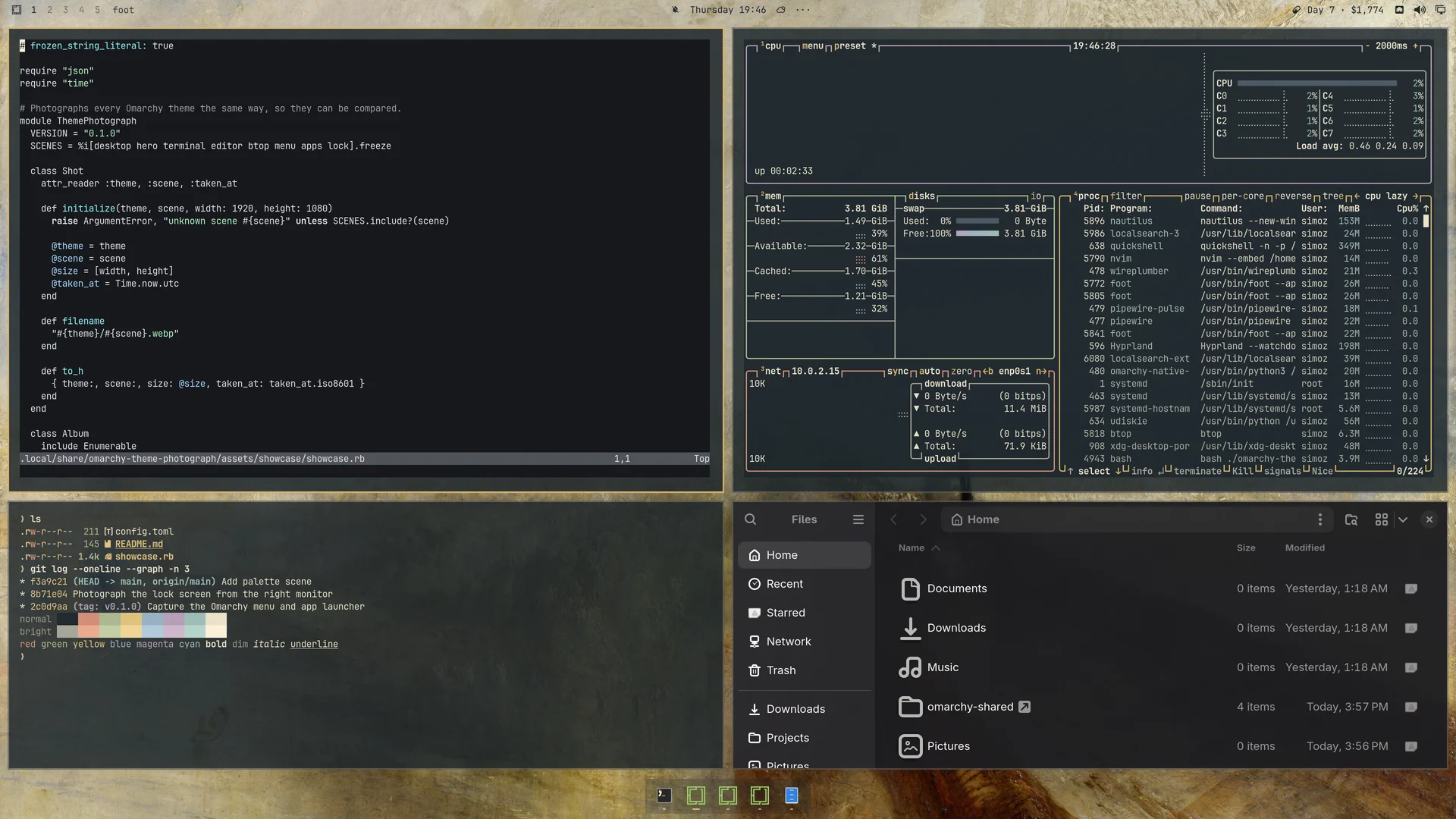The height and width of the screenshot is (819, 1456).
Task: Select Recent in Files sidebar
Action: (804, 584)
